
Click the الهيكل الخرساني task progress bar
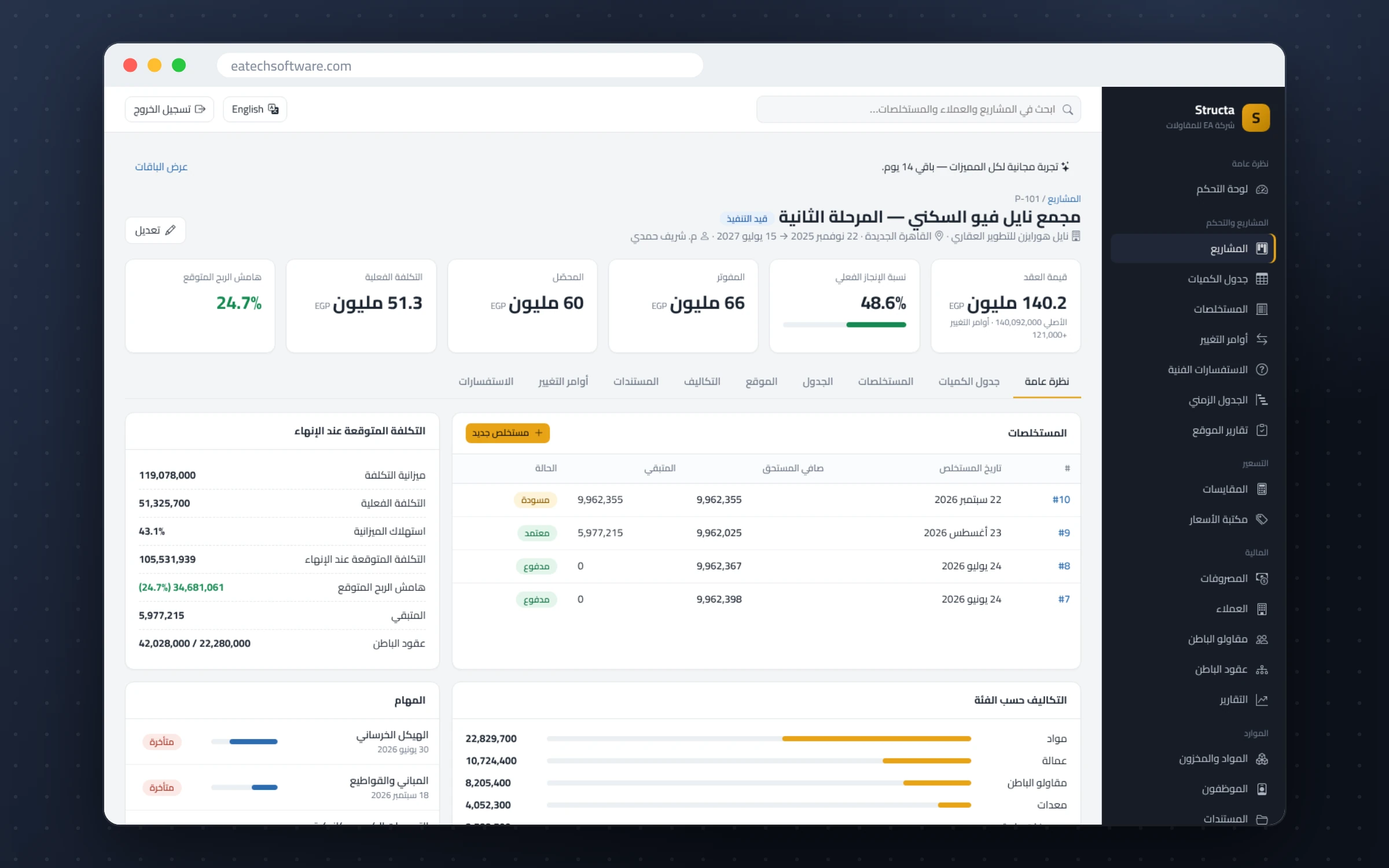[244, 741]
